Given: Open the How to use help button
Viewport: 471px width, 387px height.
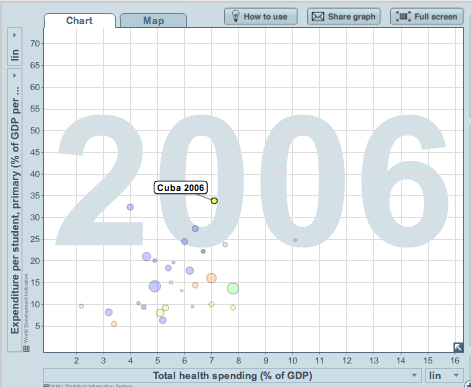Looking at the screenshot, I should click(x=261, y=16).
